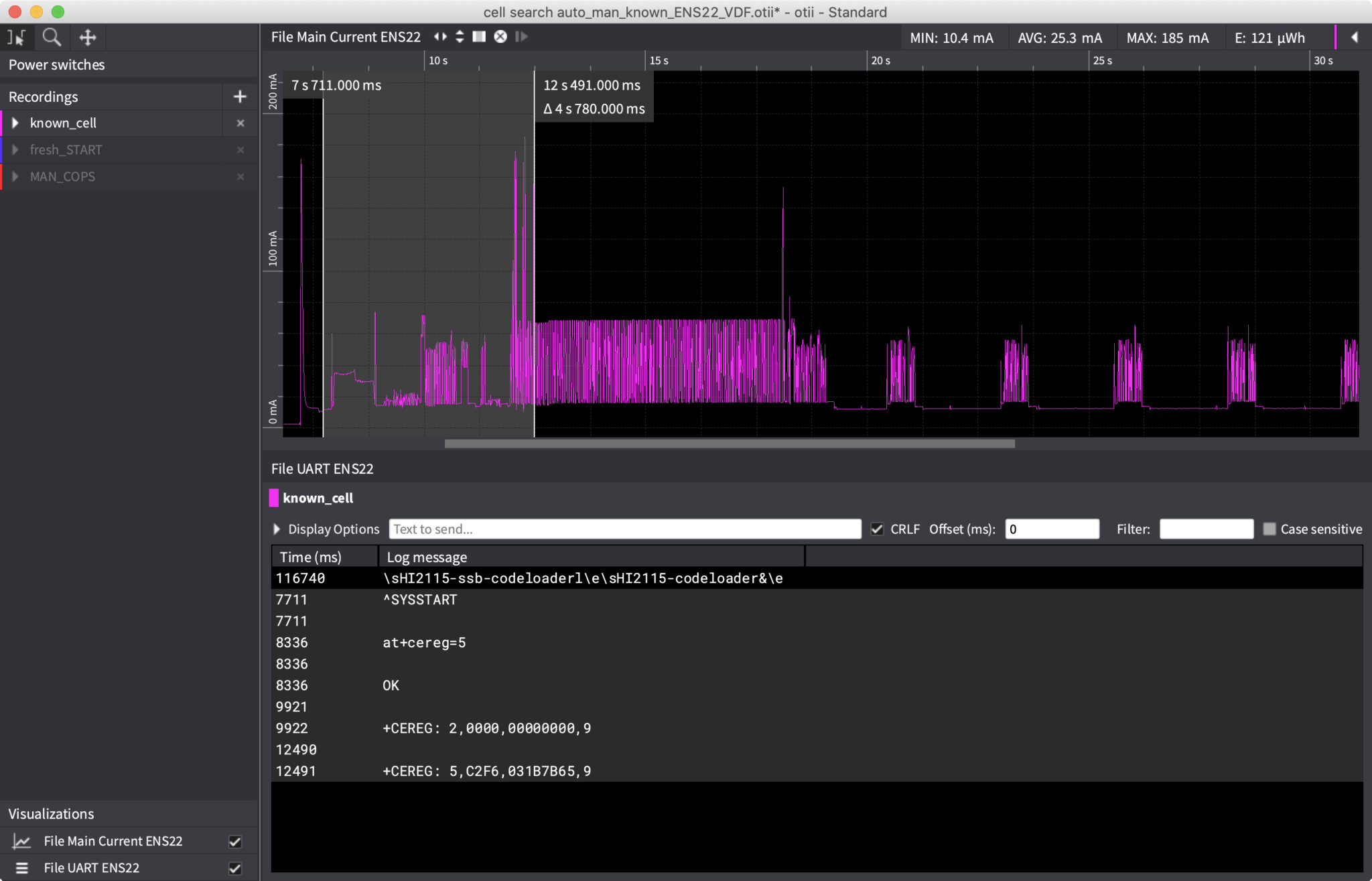Select the codeloader log row at 116740
1372x881 pixels.
(x=817, y=578)
